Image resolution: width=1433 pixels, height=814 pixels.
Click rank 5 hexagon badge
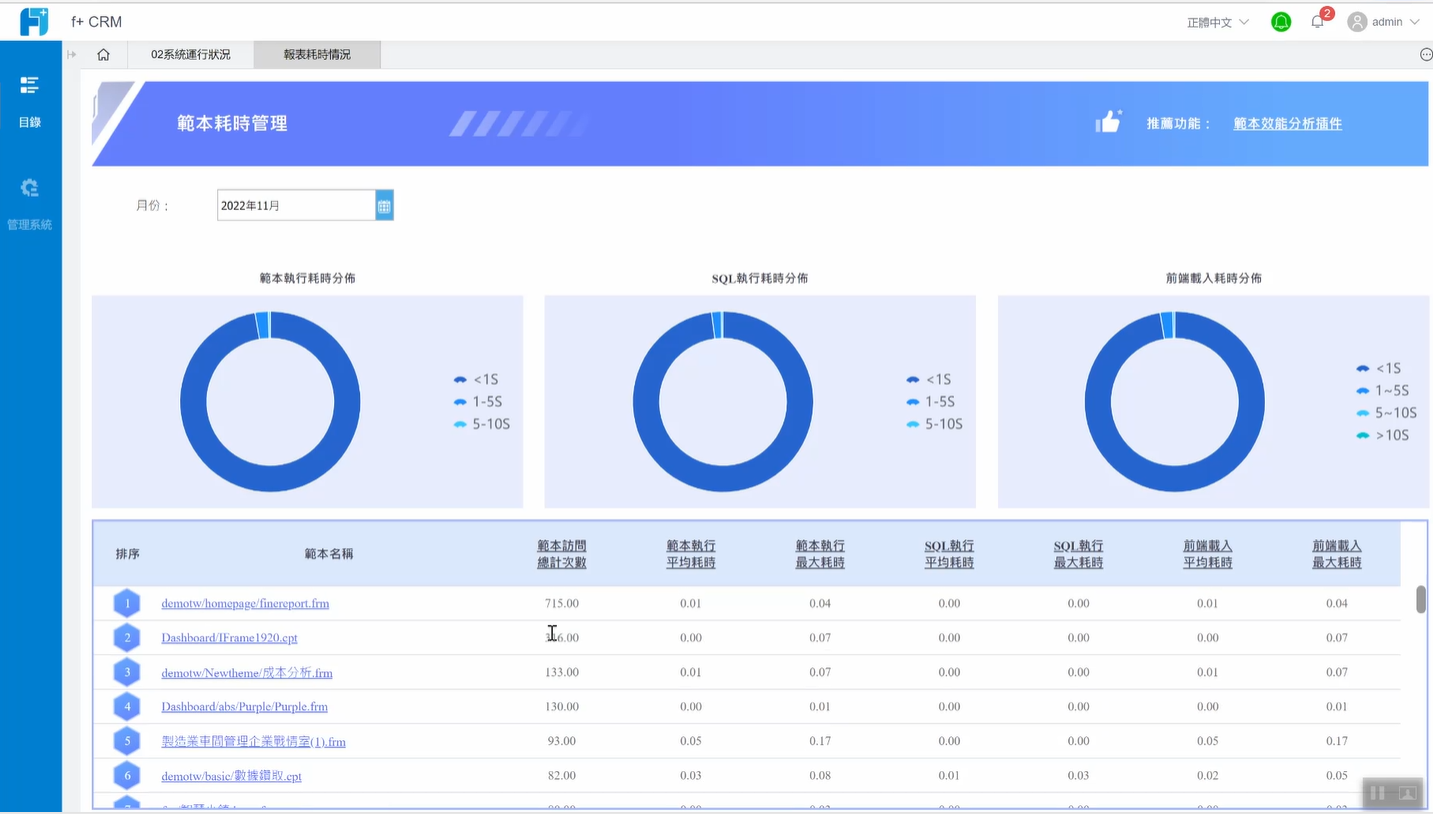coord(127,742)
